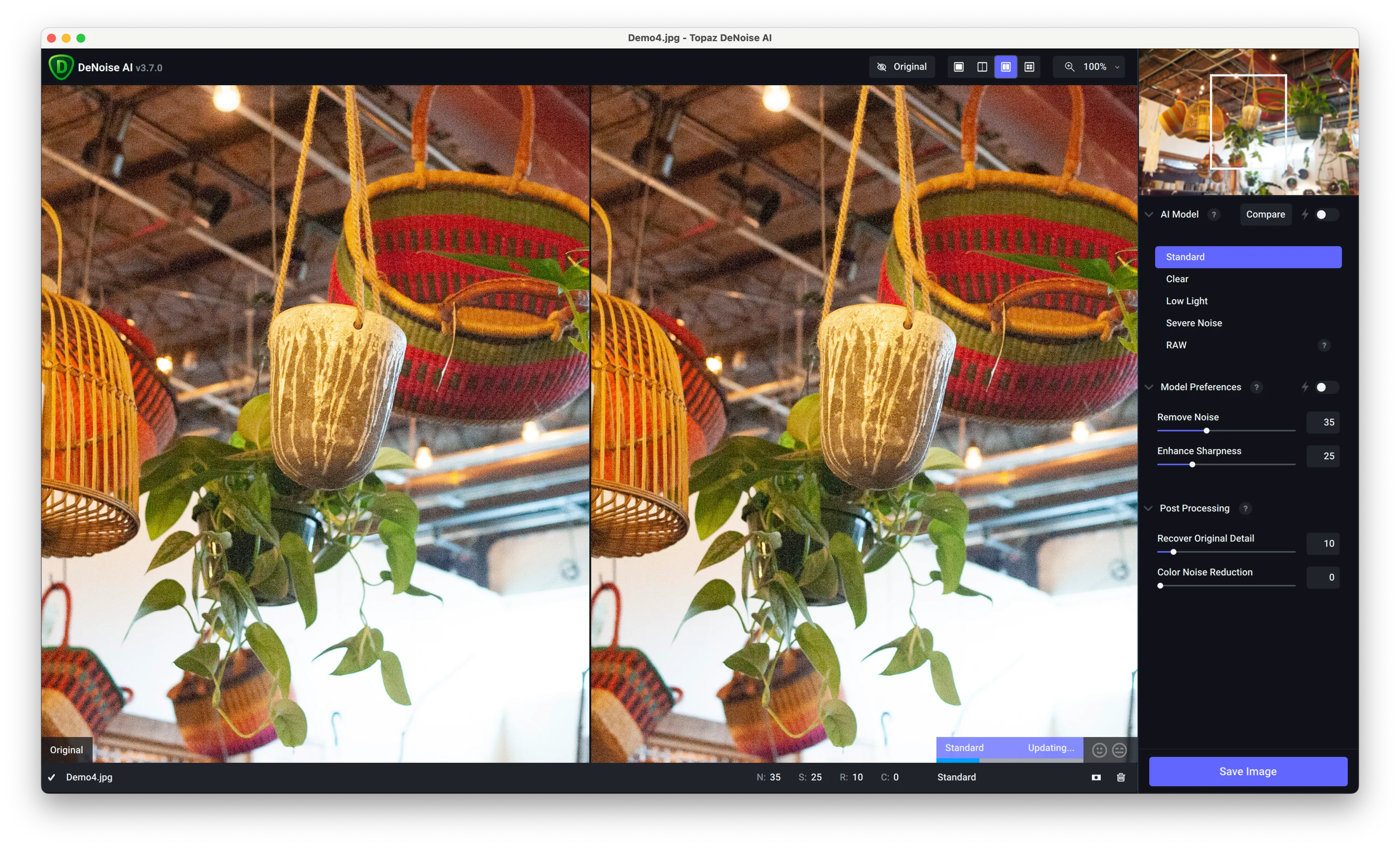Click the neutral face feedback icon
1400x848 pixels.
pyautogui.click(x=1119, y=750)
